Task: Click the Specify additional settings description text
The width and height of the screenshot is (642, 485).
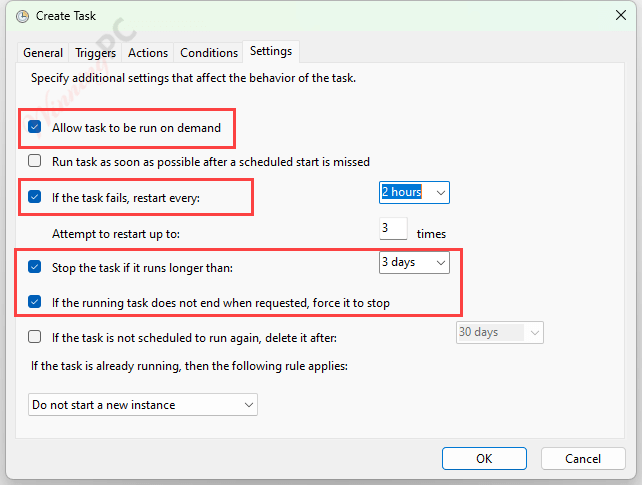Action: [193, 78]
